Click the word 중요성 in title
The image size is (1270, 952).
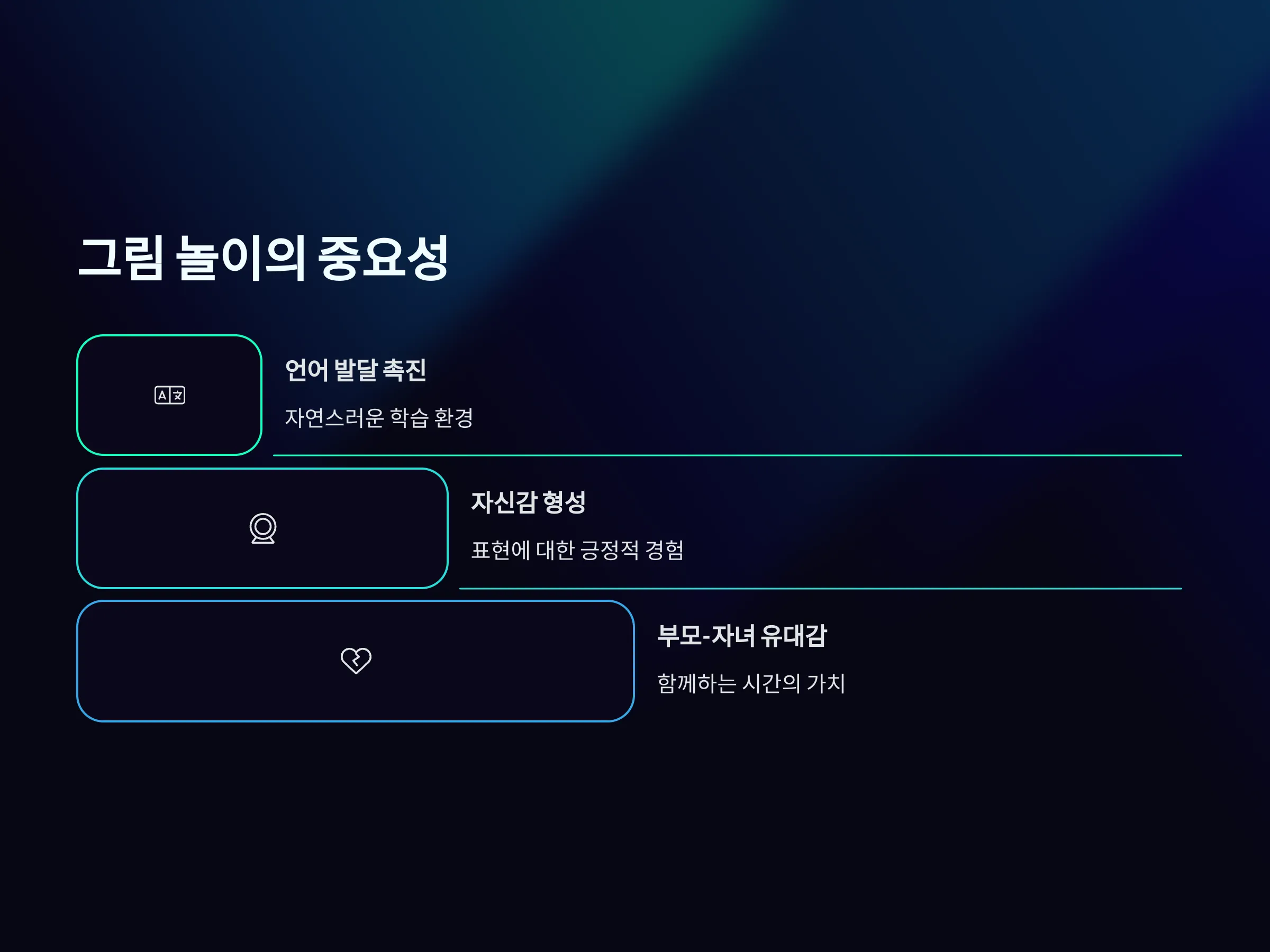(383, 258)
